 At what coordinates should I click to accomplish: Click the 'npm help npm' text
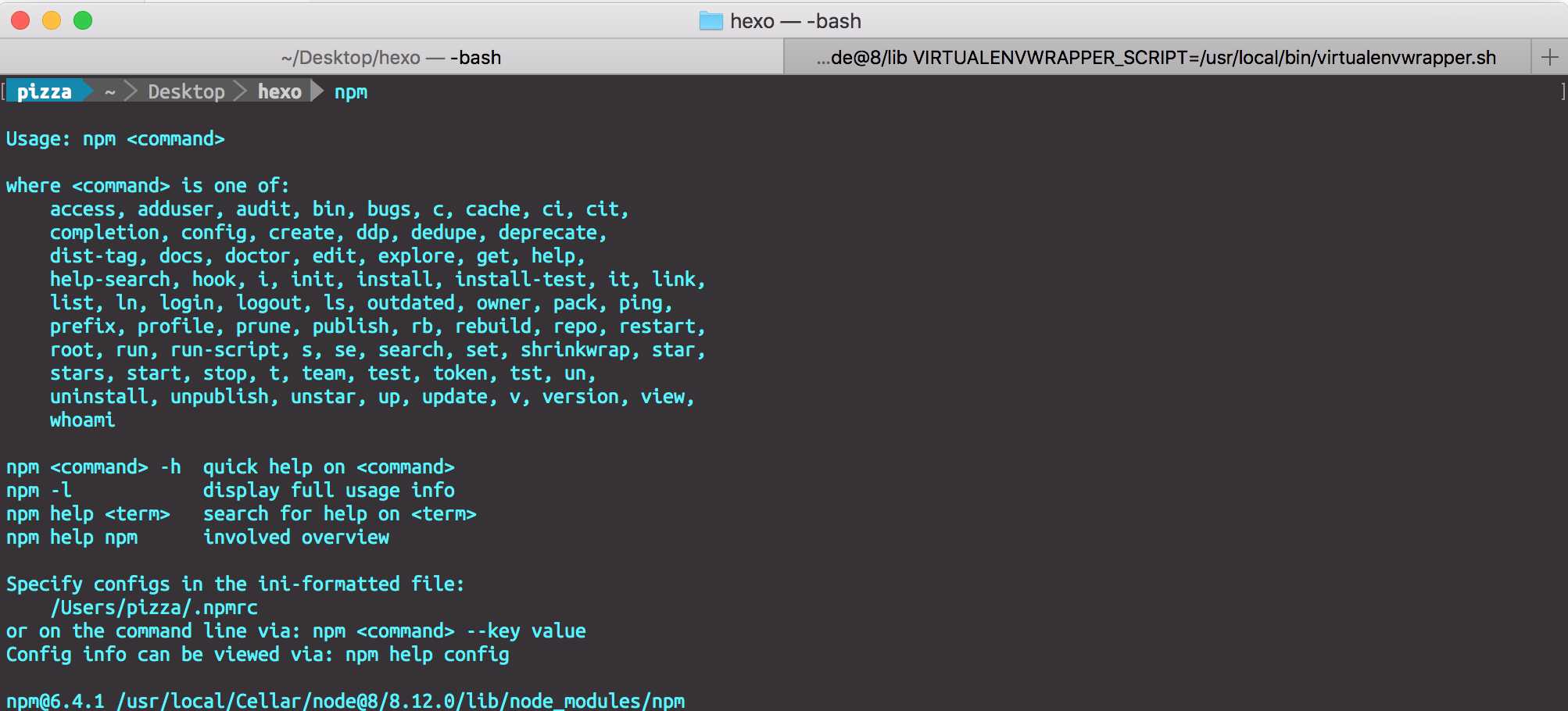[72, 538]
